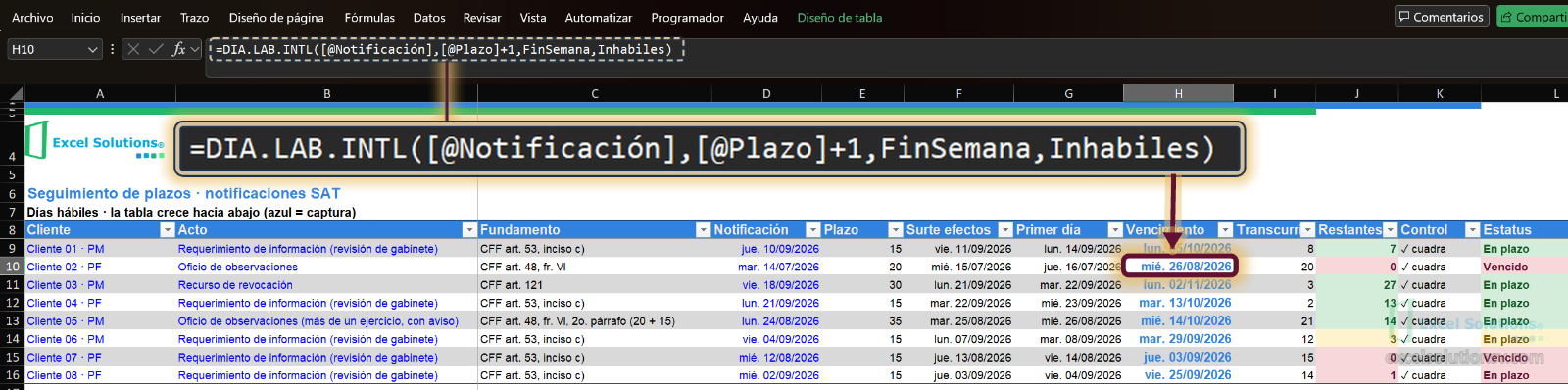The image size is (1568, 390).
Task: Select due date cell 'mar. 29/09/2026'
Action: [x=1178, y=339]
